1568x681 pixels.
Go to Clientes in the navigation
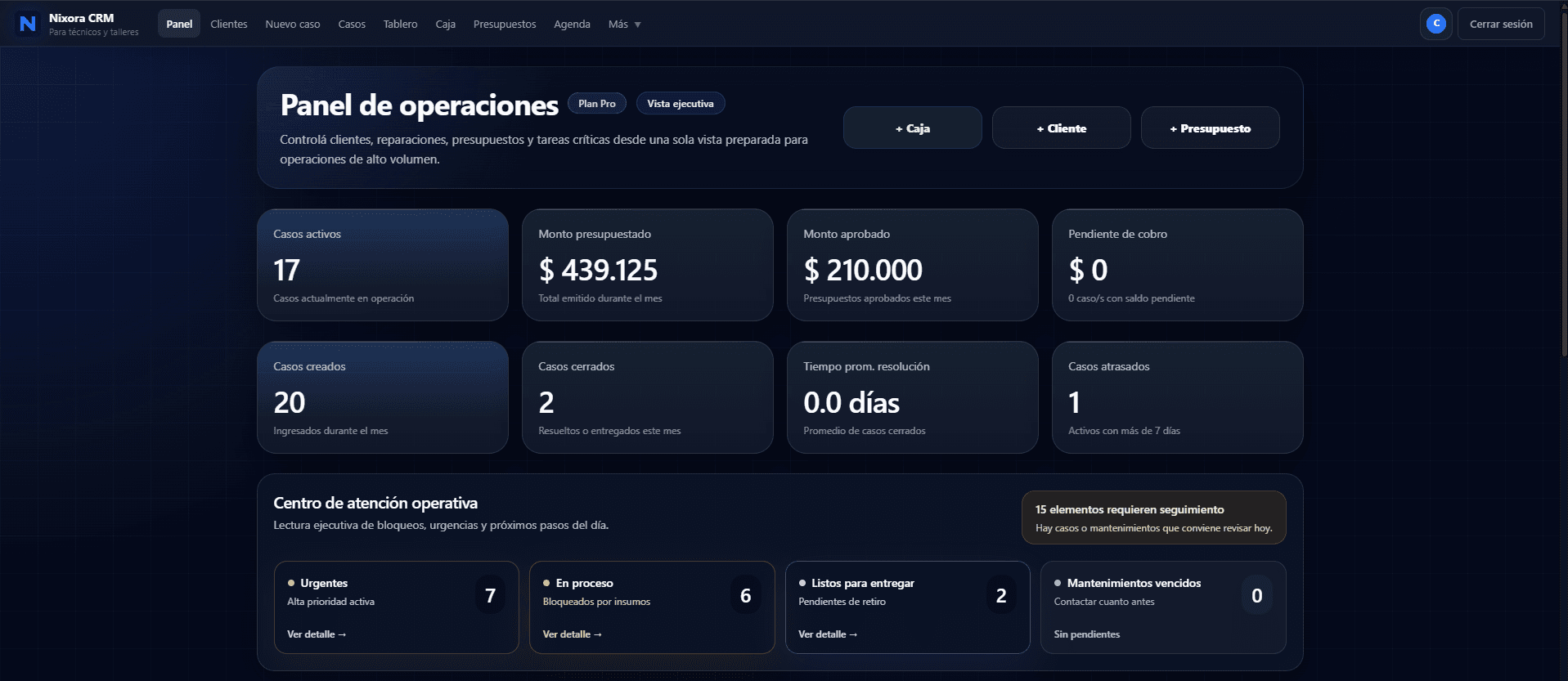pyautogui.click(x=229, y=25)
